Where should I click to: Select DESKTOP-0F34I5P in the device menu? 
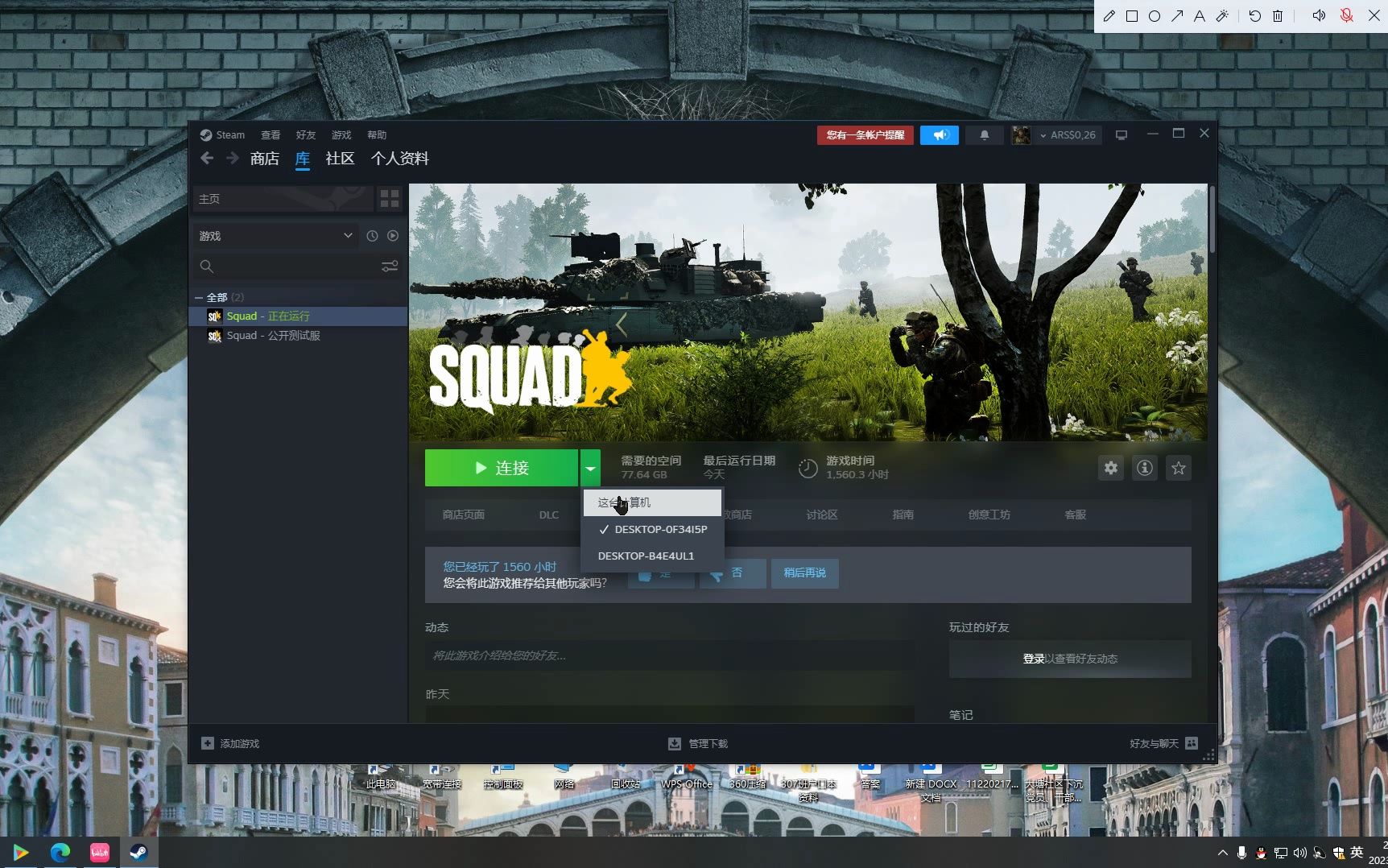tap(652, 529)
